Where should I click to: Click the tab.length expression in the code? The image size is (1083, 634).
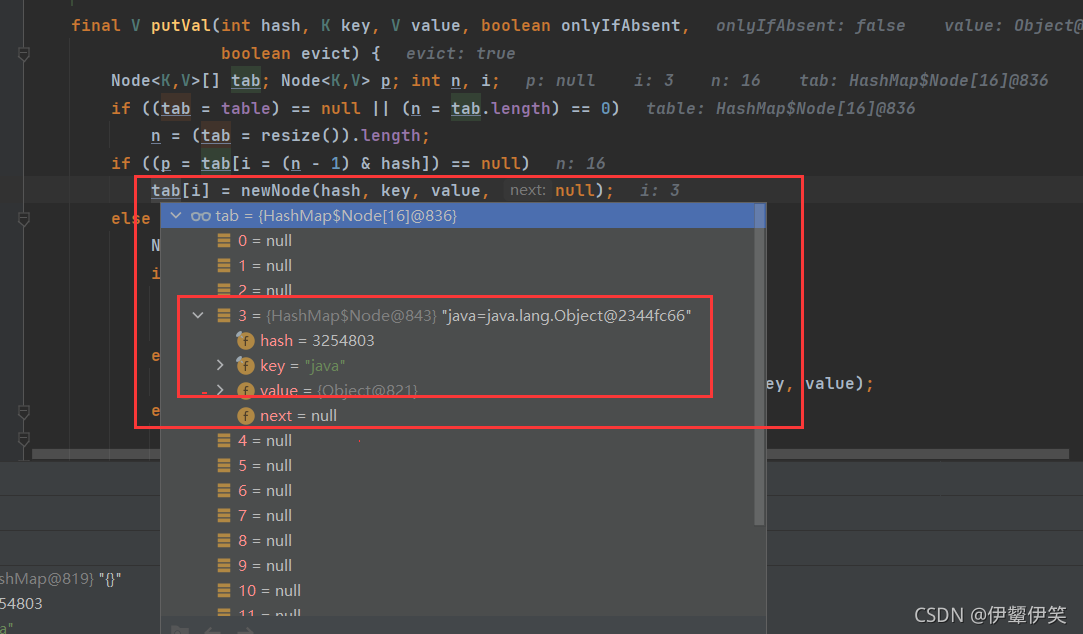tap(501, 108)
